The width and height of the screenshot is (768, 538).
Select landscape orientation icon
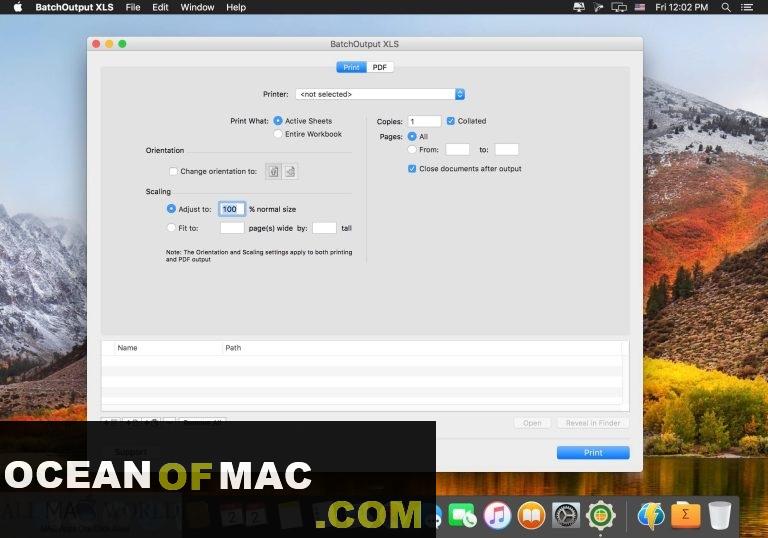pyautogui.click(x=290, y=171)
